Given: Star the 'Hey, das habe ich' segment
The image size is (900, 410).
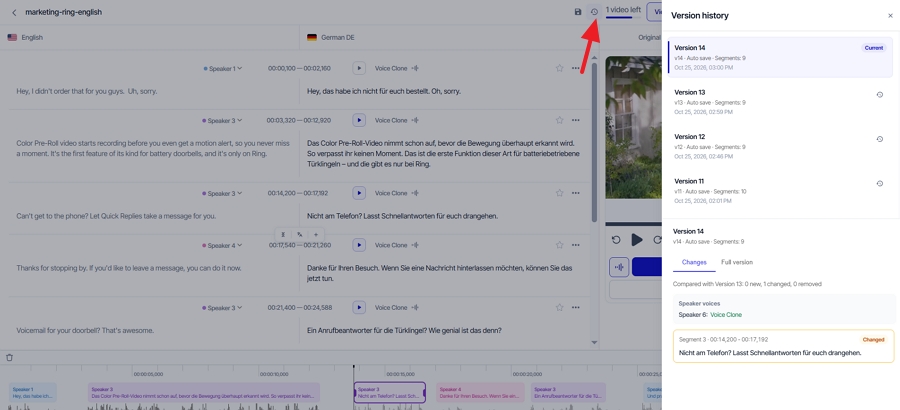Looking at the screenshot, I should [559, 68].
